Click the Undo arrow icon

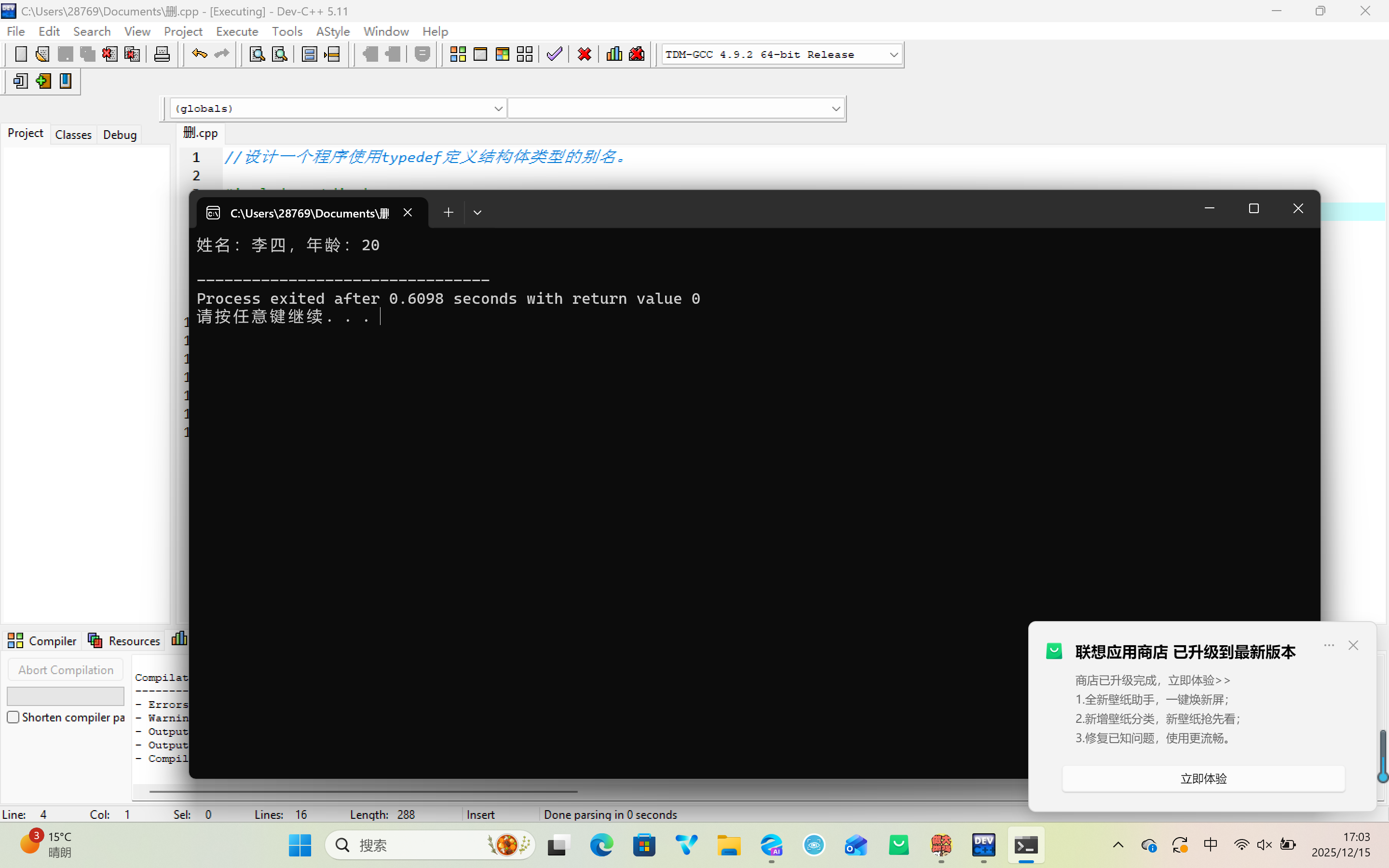(x=199, y=54)
